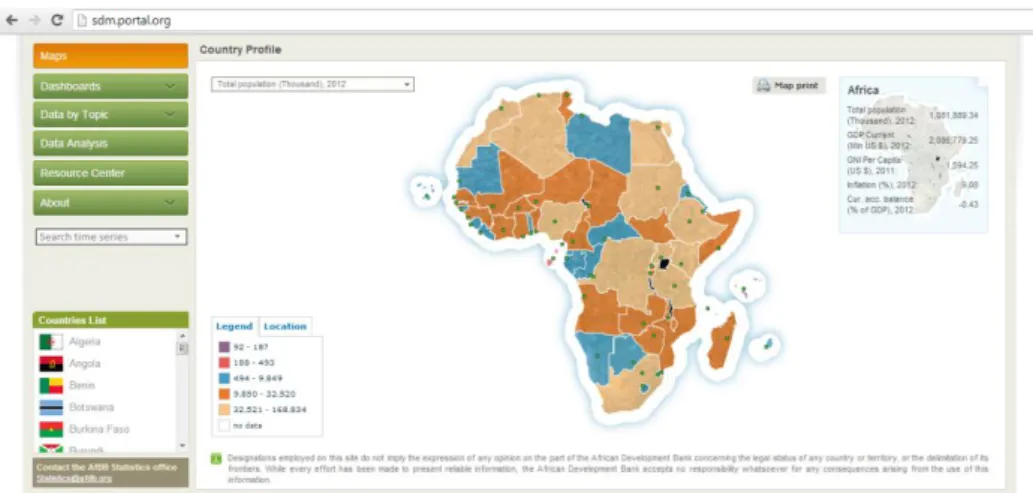The image size is (1033, 493).
Task: Click Madagascar on the Africa map
Action: click(721, 341)
